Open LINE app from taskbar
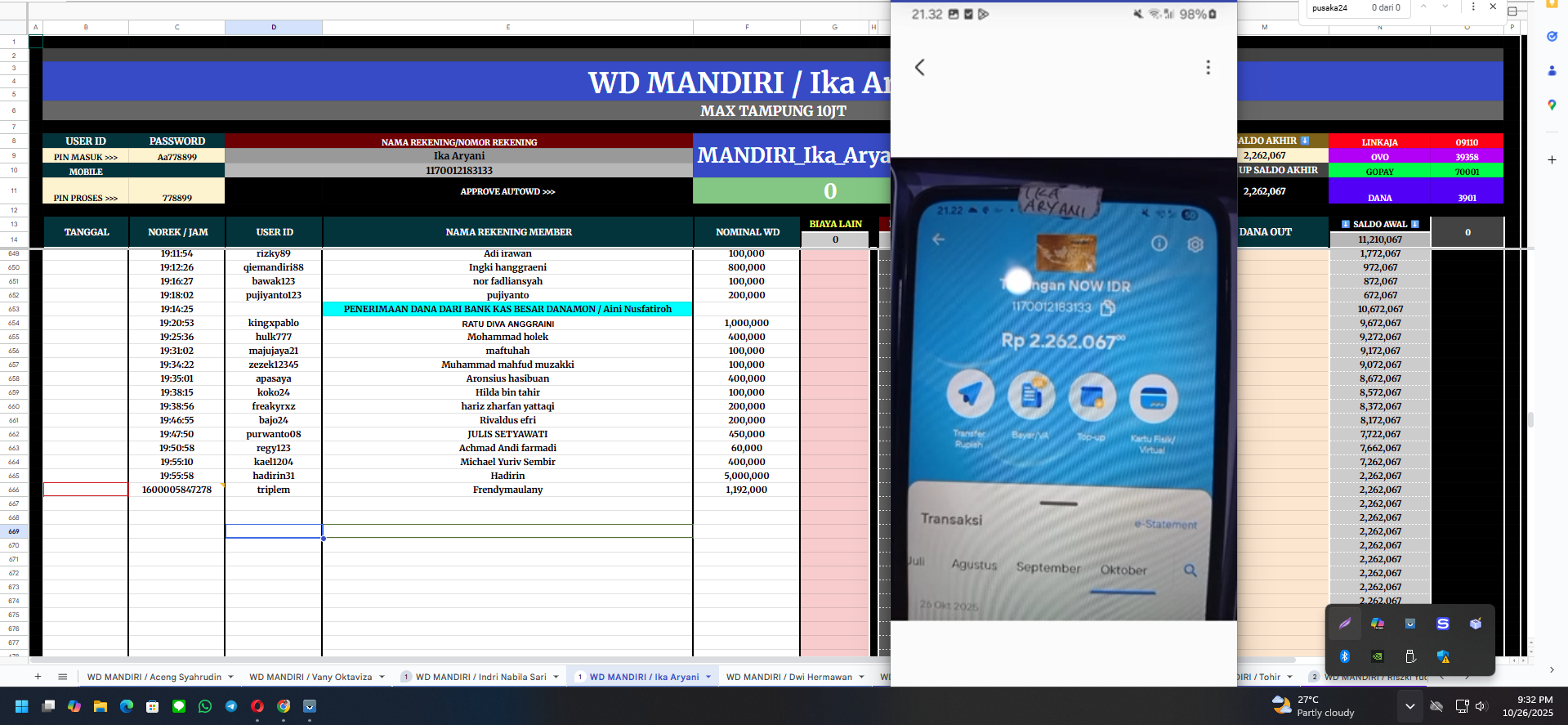The width and height of the screenshot is (1568, 725). 179,706
